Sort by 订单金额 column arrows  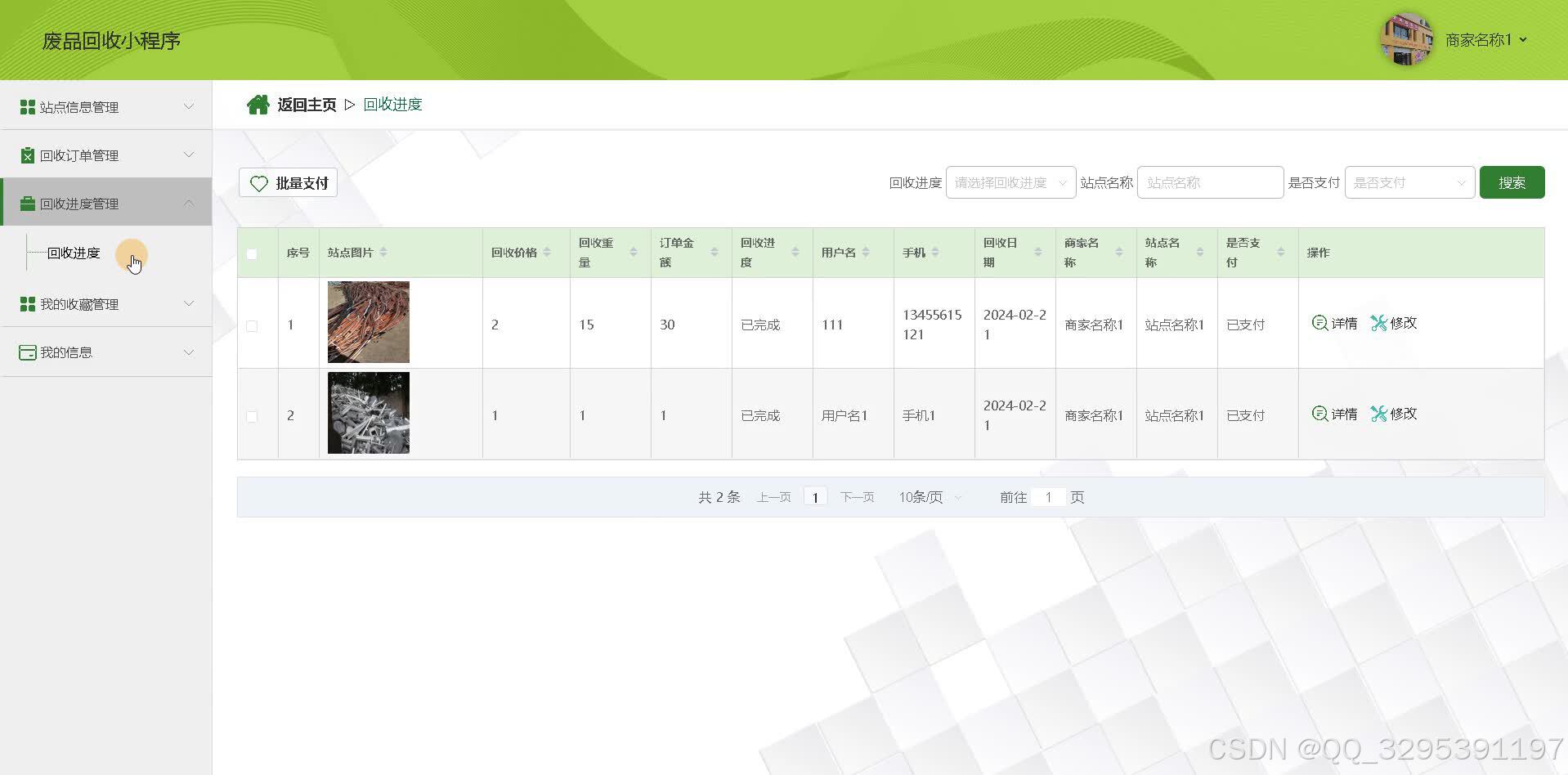point(715,253)
